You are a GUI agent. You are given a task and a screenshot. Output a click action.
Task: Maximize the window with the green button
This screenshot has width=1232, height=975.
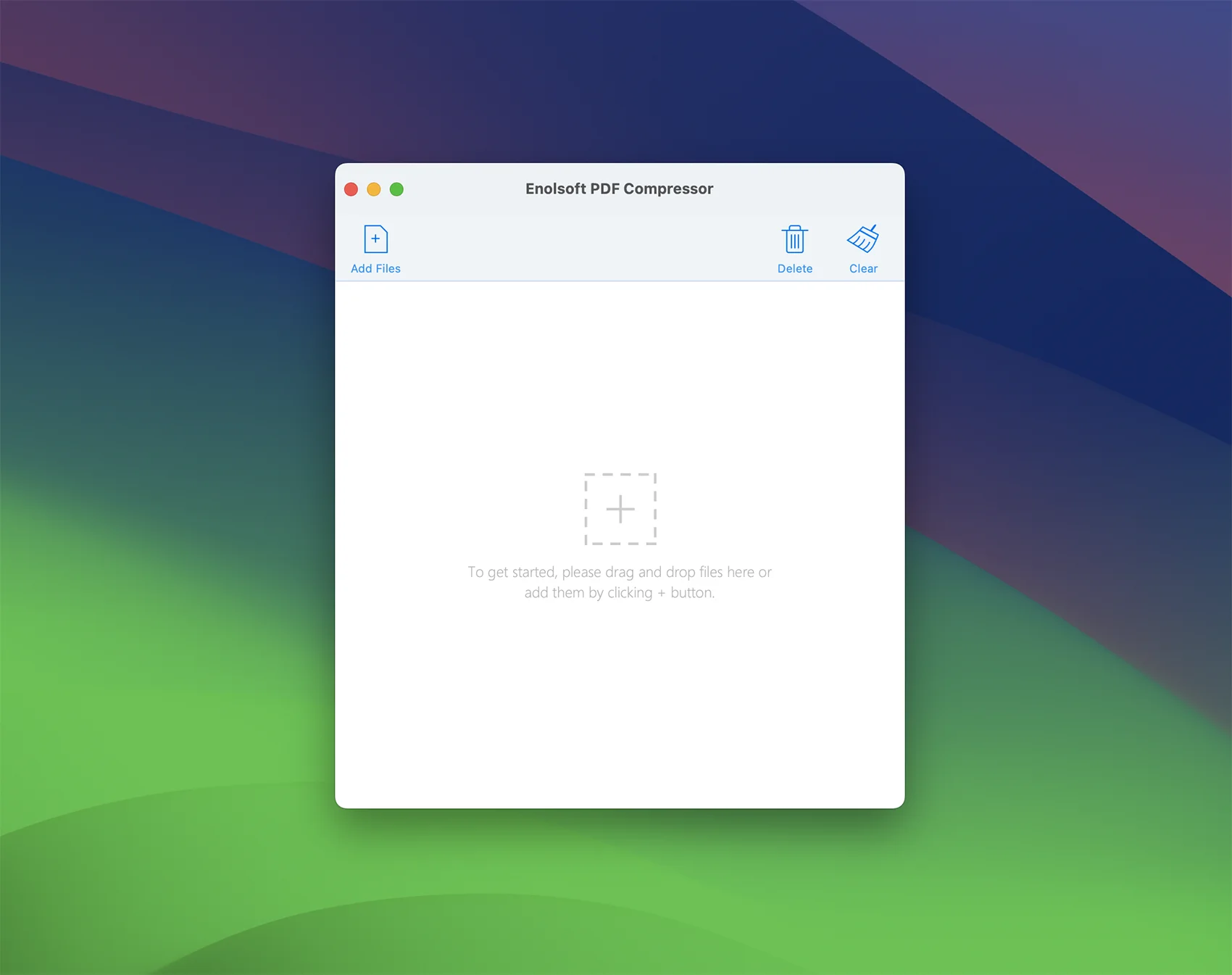[x=396, y=189]
